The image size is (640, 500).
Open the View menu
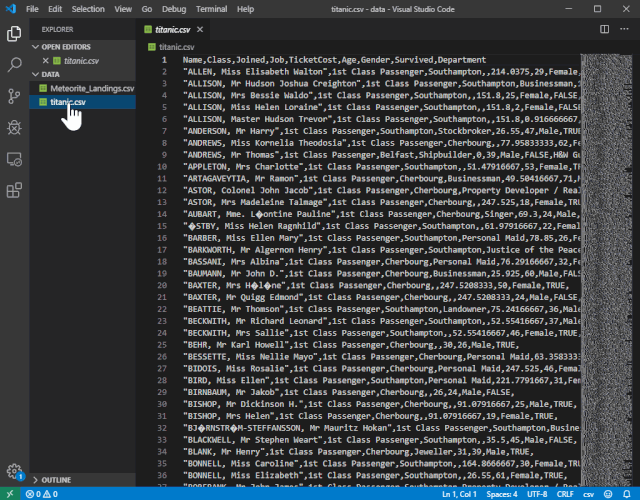tap(123, 9)
